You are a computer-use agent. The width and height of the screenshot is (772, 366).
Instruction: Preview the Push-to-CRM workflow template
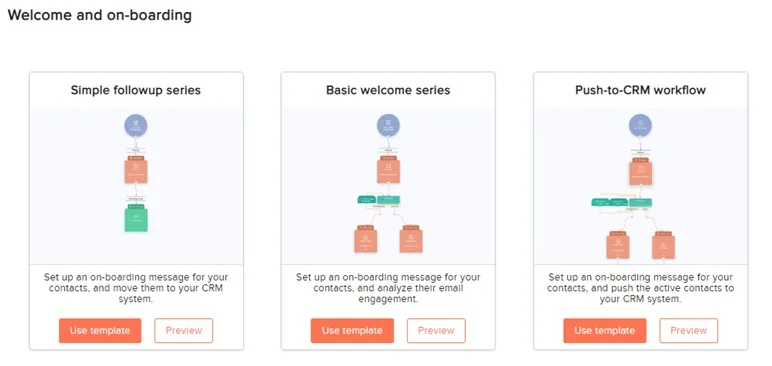coord(688,331)
